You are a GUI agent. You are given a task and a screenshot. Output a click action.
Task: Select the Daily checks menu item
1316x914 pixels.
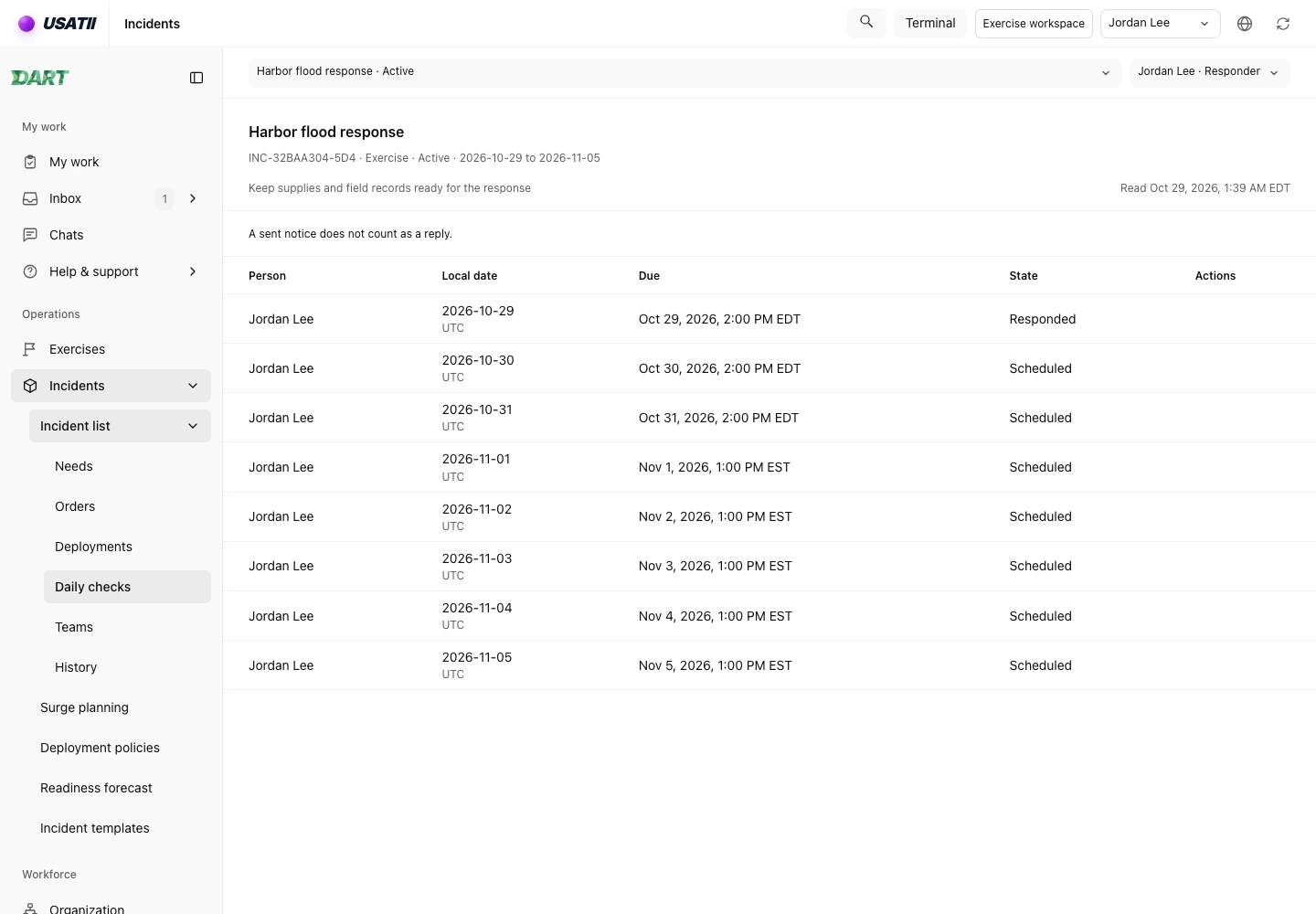click(127, 587)
